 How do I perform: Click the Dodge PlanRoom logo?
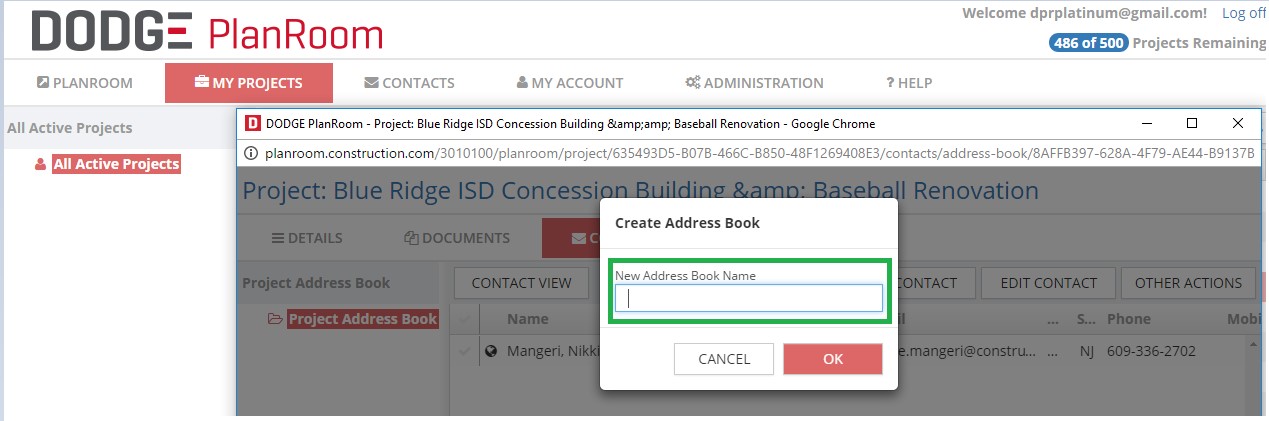[207, 32]
